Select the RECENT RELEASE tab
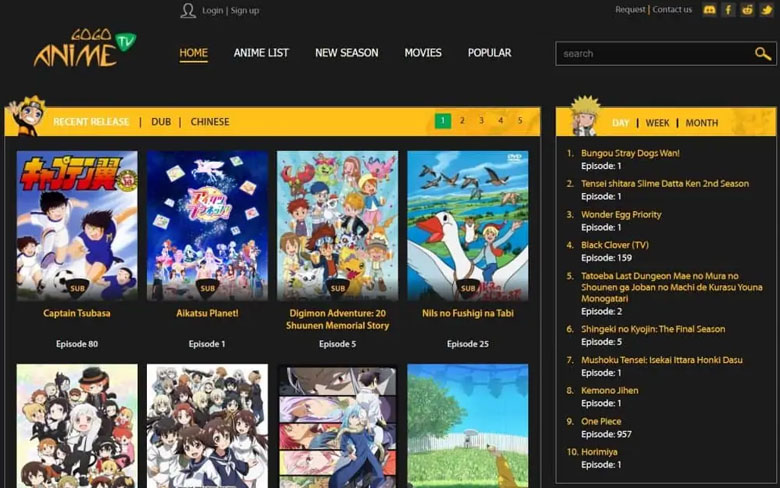 tap(91, 122)
